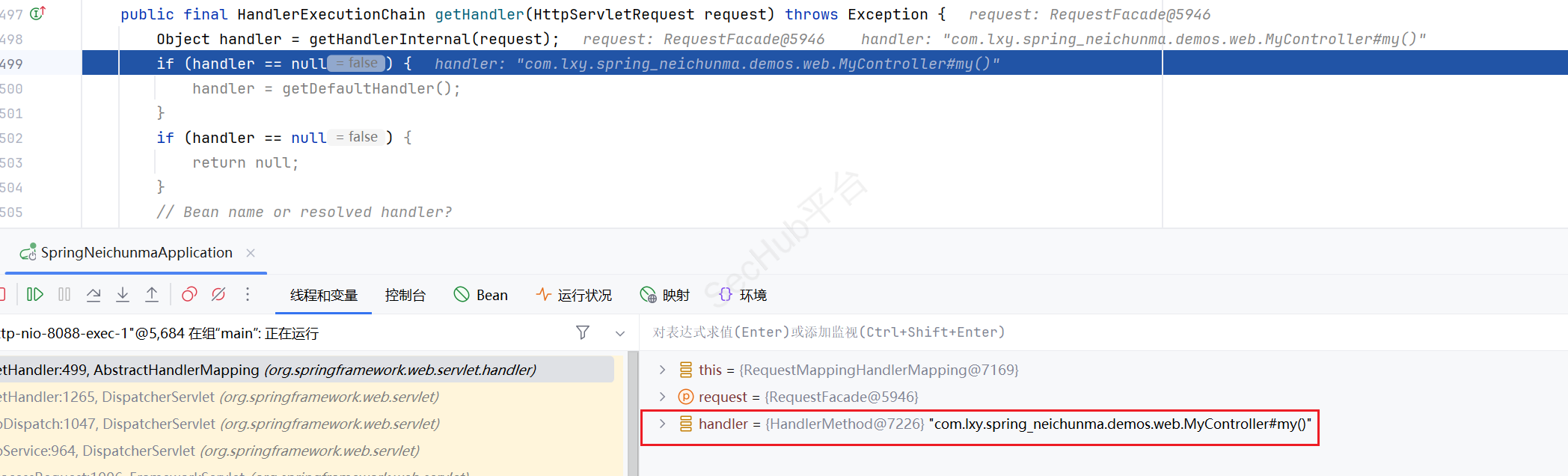Click the Step Out arrow icon
The image size is (1568, 476).
tap(152, 295)
